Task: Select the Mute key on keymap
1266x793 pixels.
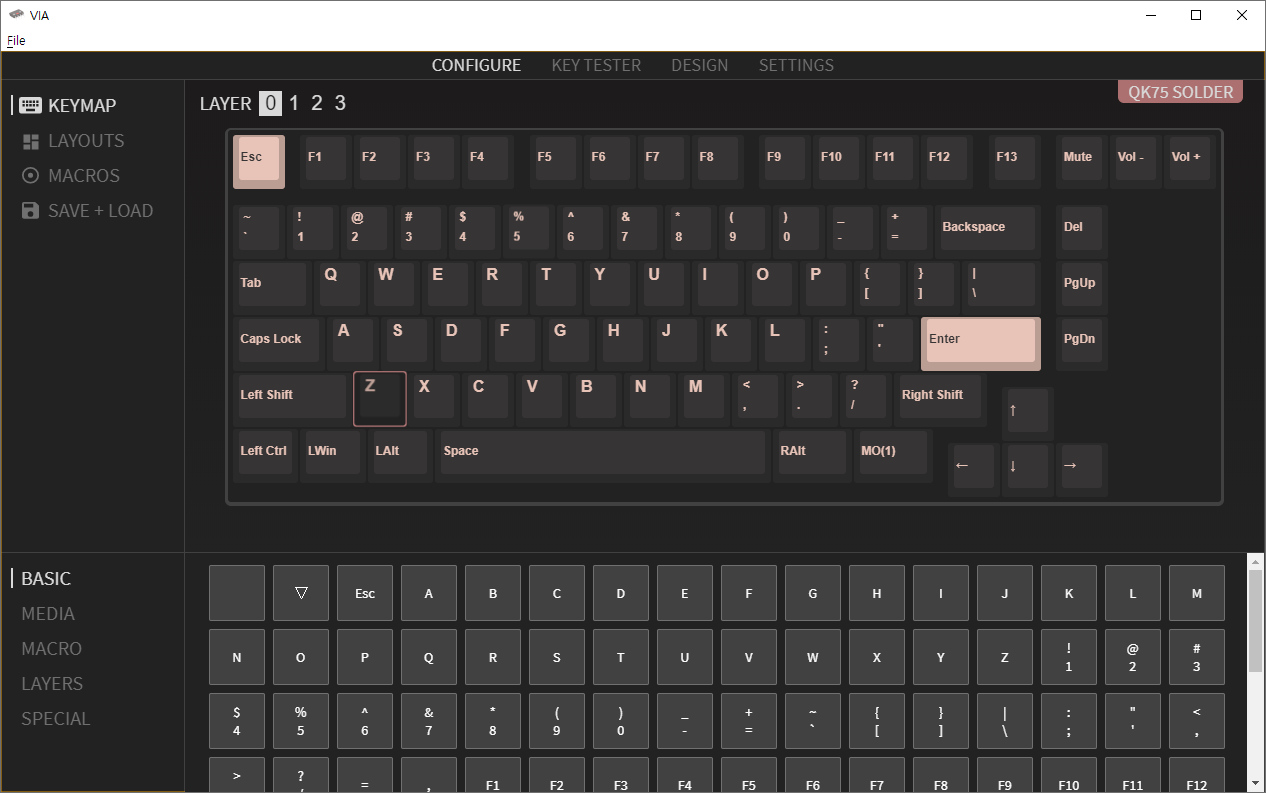Action: (1081, 162)
